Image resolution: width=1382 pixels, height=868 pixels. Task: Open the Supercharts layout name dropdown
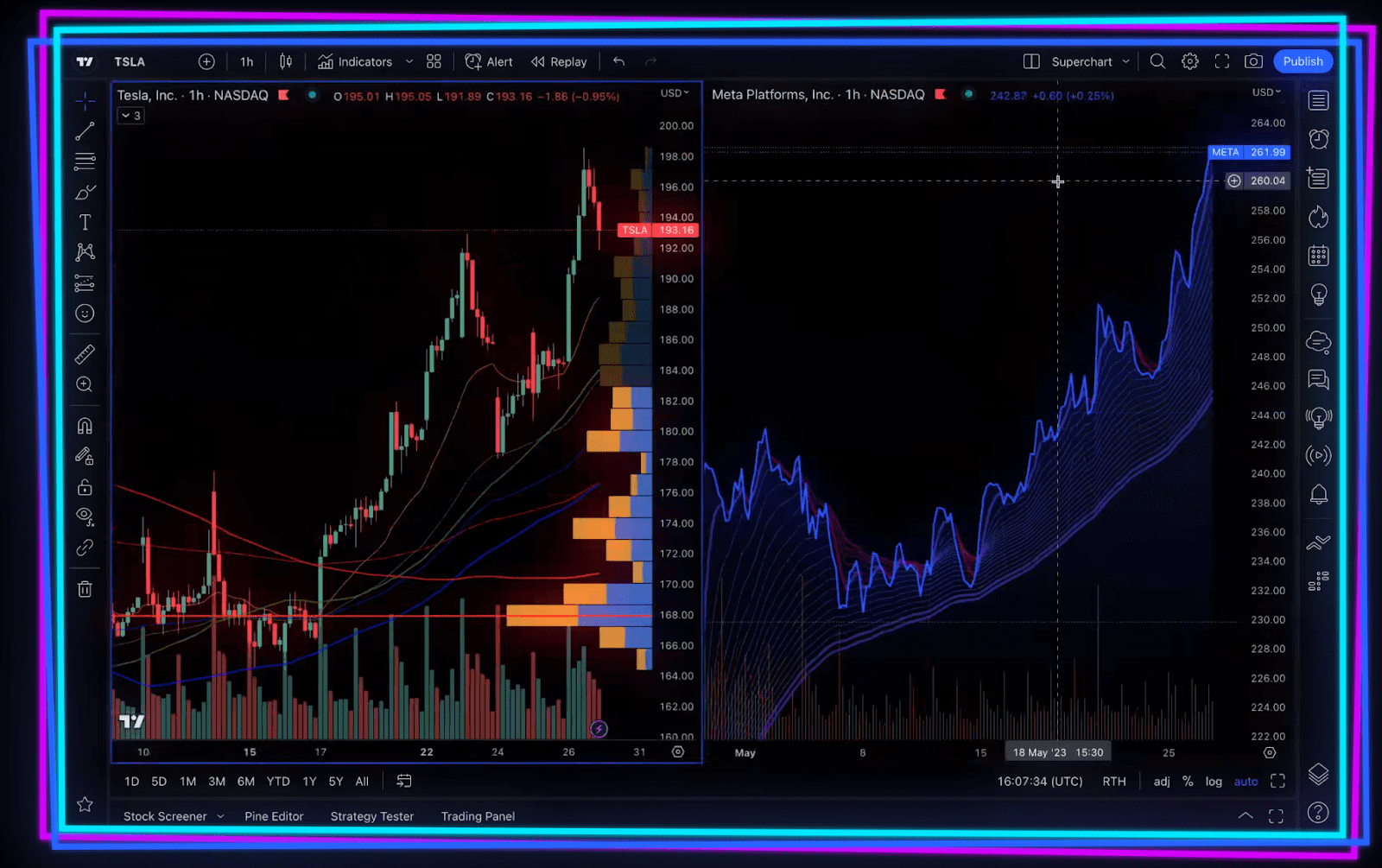1091,61
